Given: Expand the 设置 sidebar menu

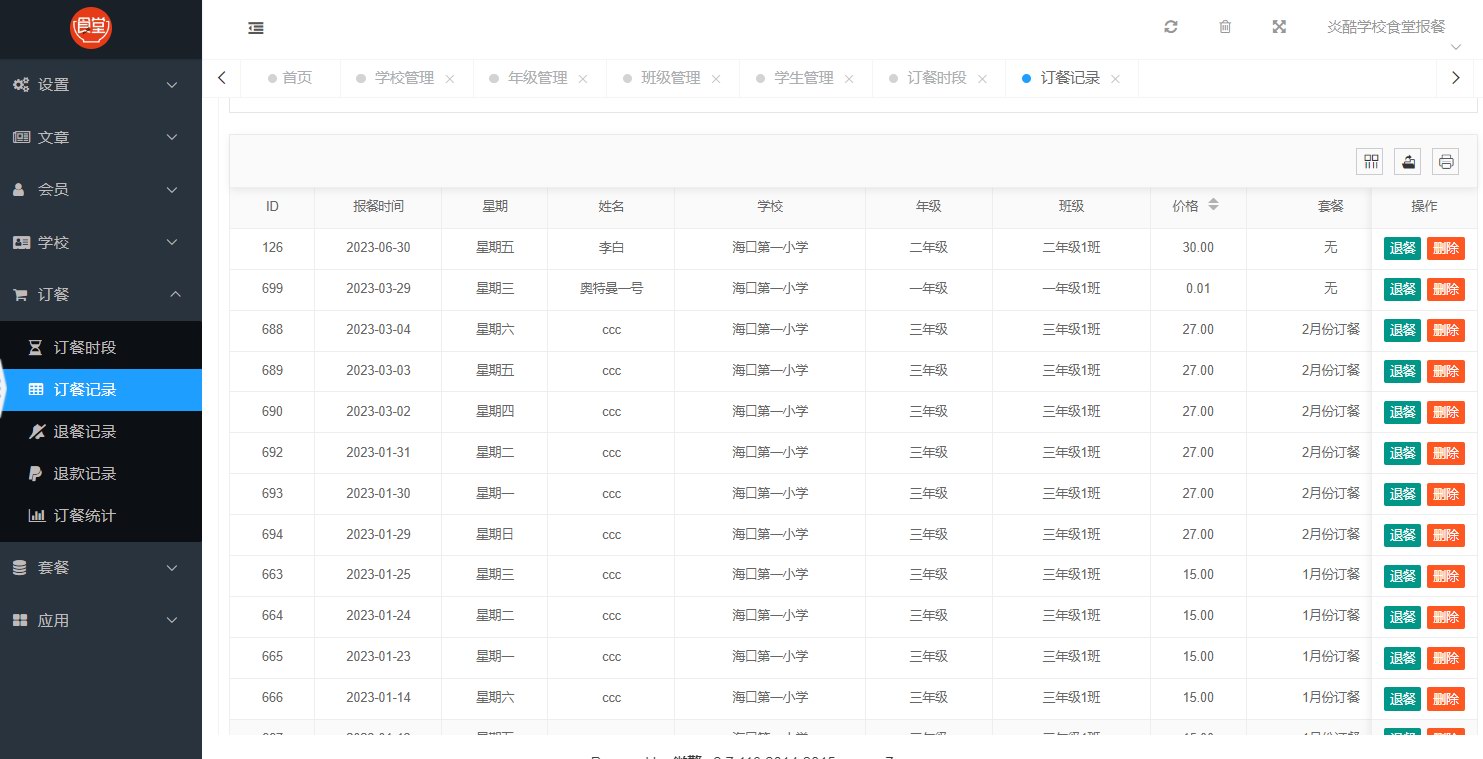Looking at the screenshot, I should pos(101,85).
